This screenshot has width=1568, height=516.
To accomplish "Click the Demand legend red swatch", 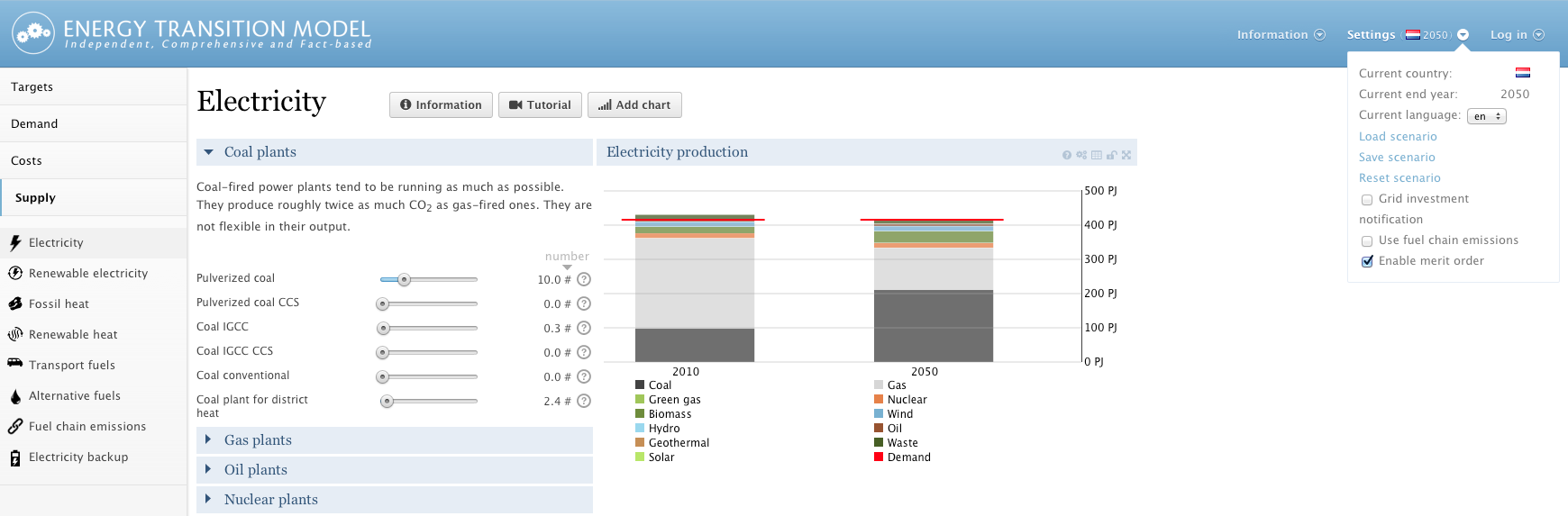I will coord(879,457).
